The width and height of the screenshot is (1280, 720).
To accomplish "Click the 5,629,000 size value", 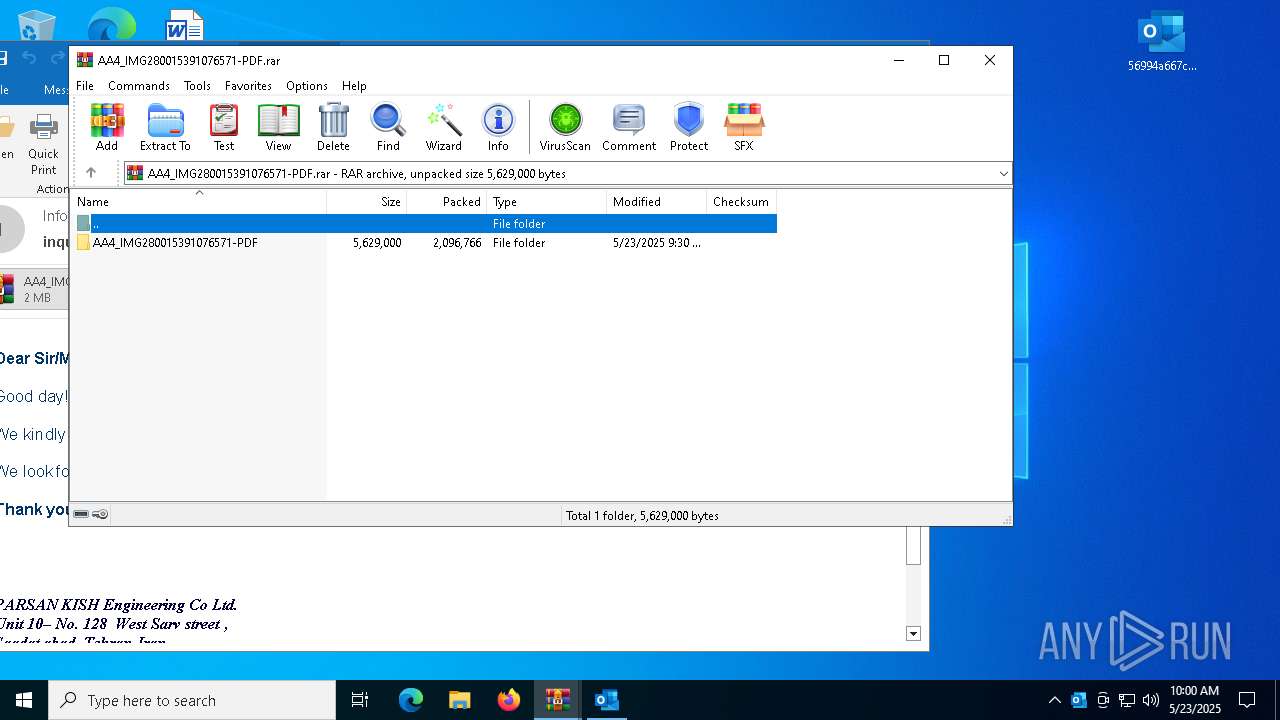I will (377, 243).
